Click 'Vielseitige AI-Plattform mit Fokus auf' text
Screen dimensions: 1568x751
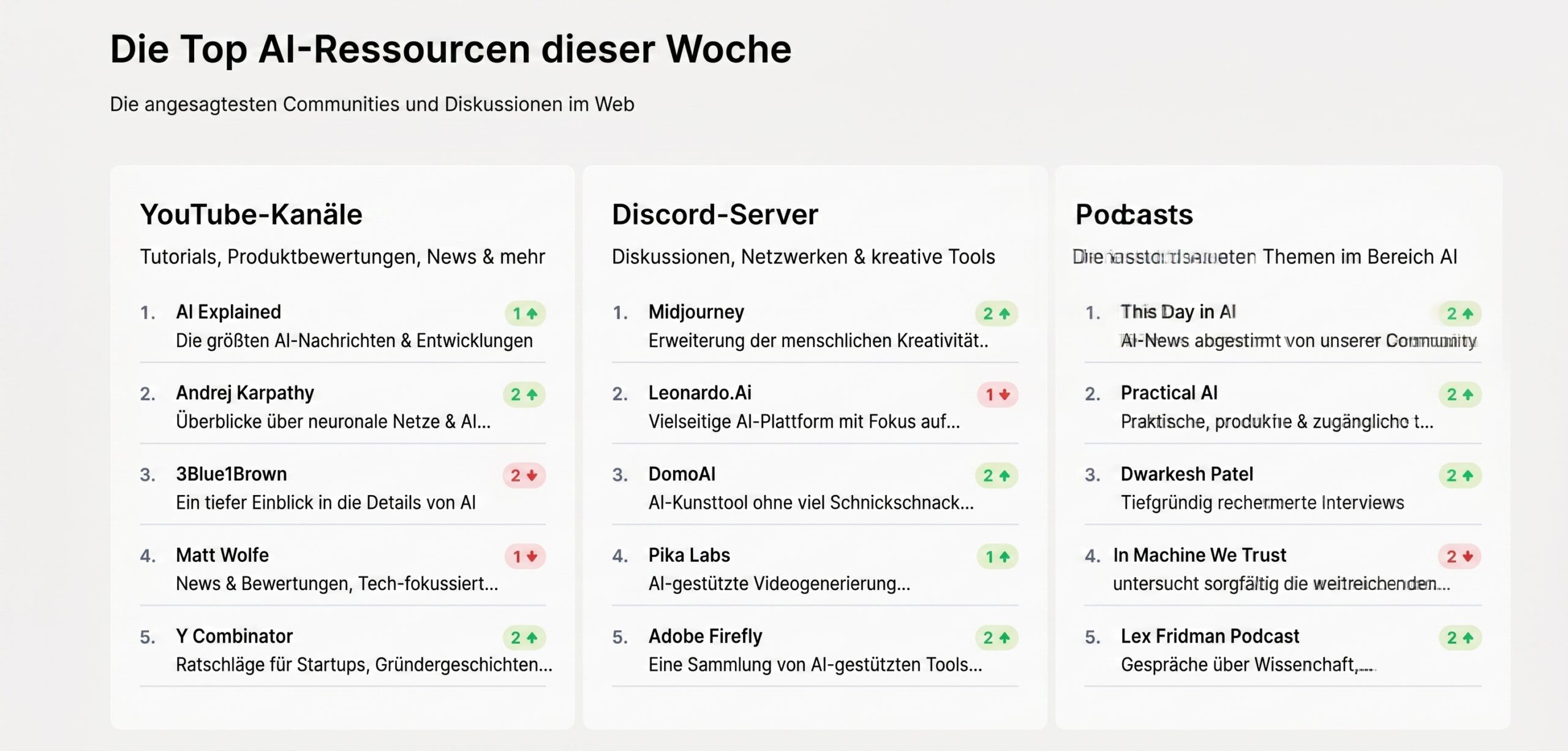pyautogui.click(x=804, y=421)
